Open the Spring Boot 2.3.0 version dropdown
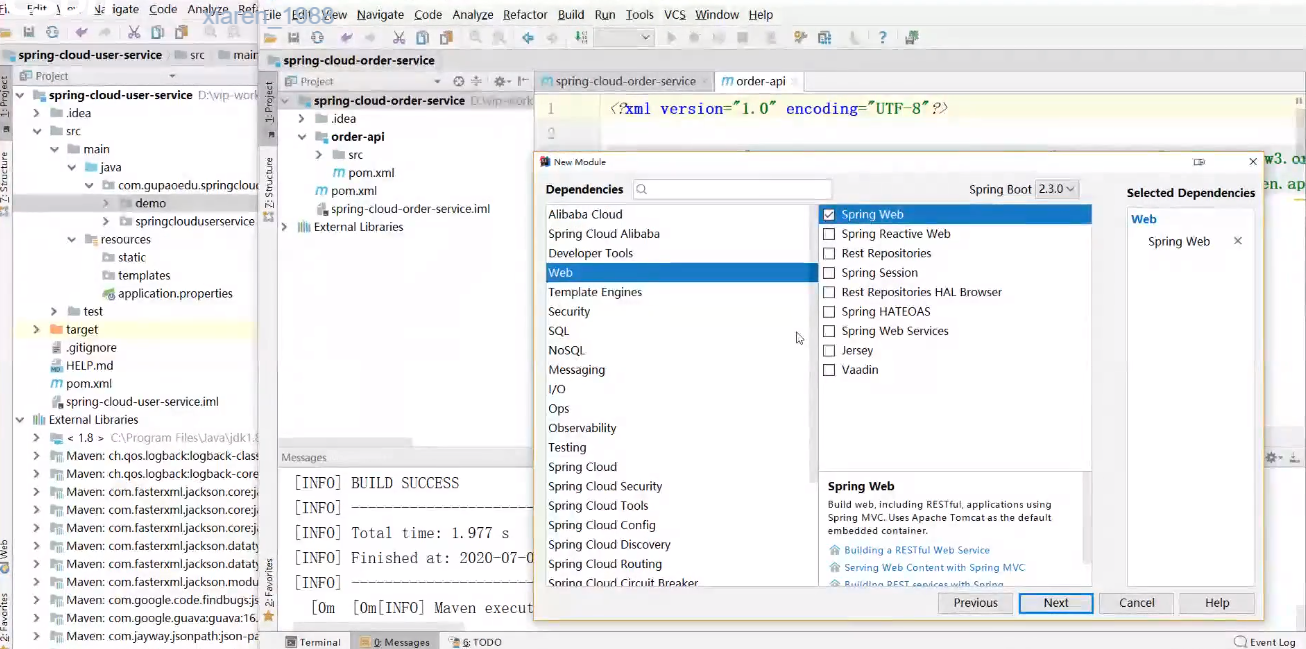The height and width of the screenshot is (649, 1306). (1057, 189)
